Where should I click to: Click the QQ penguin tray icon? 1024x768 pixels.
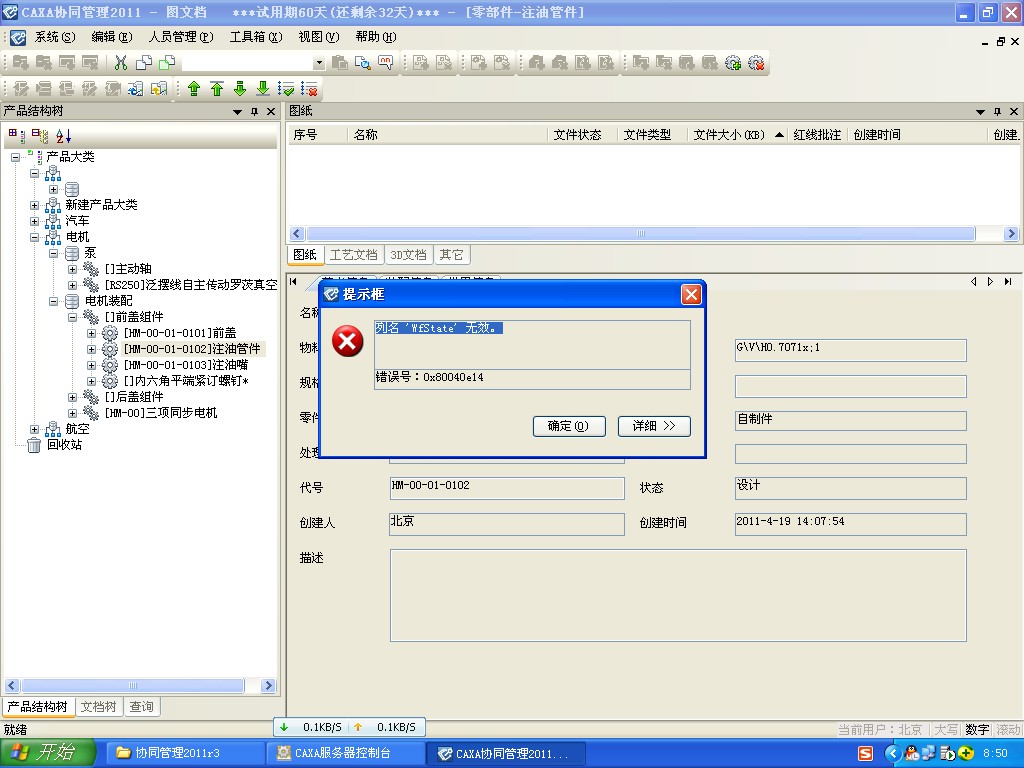(912, 753)
